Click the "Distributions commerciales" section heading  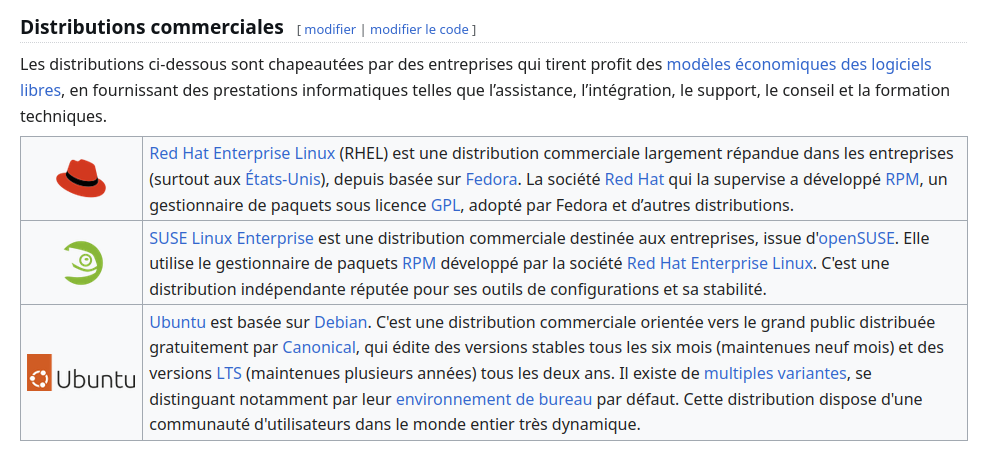(x=152, y=27)
